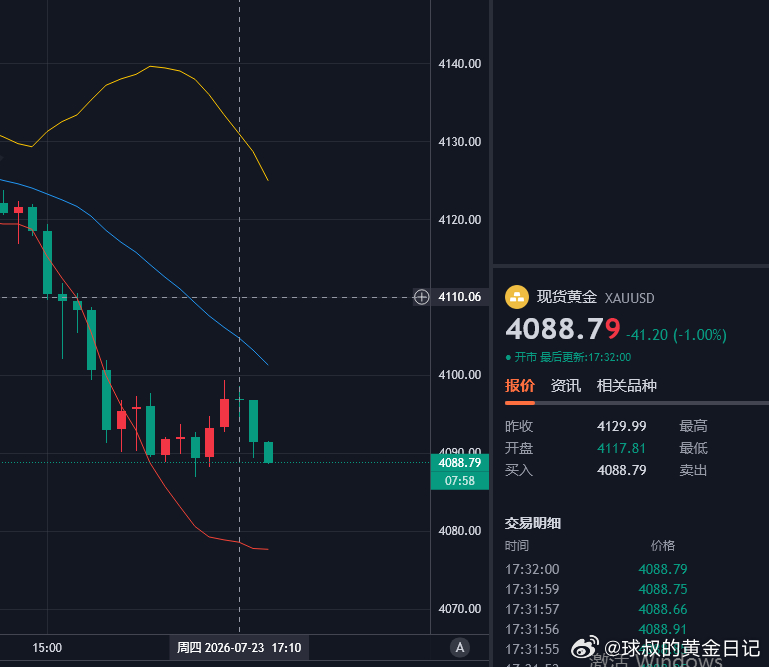This screenshot has height=667, width=769.
Task: Click the 开市 最后更新:17:32:00 status
Action: click(x=568, y=357)
